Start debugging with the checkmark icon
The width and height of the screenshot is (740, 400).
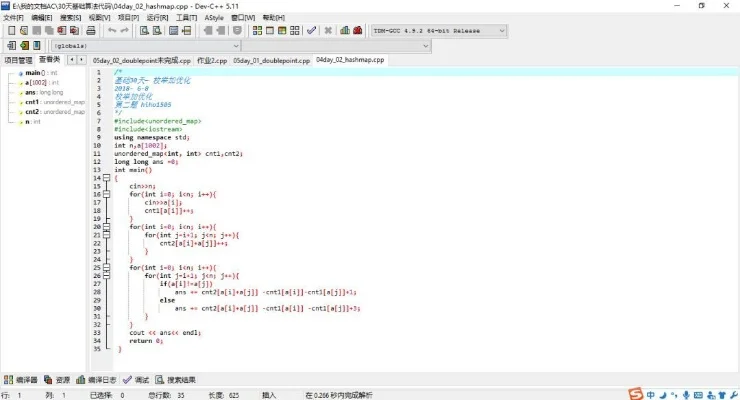pyautogui.click(x=311, y=31)
